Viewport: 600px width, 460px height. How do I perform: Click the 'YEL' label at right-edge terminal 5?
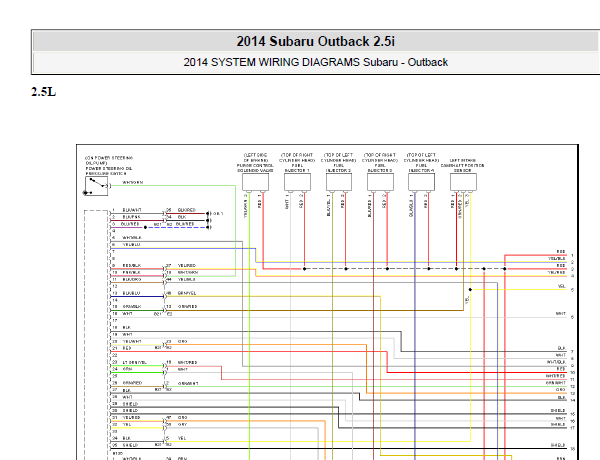(x=561, y=286)
